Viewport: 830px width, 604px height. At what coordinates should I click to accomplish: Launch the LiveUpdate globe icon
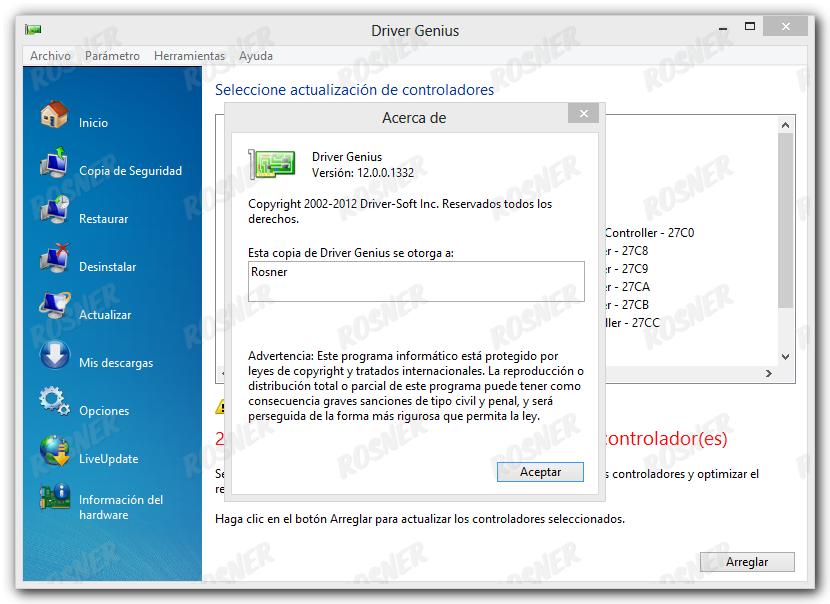pyautogui.click(x=55, y=450)
